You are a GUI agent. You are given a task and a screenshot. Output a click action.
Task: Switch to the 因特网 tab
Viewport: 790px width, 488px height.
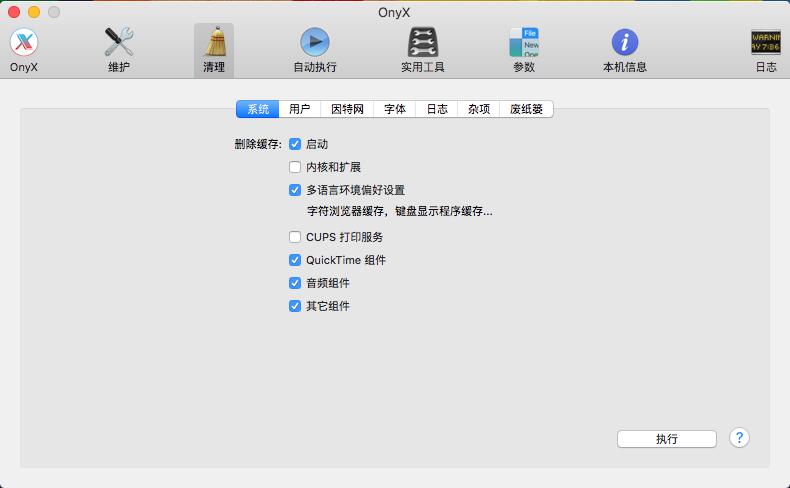[347, 109]
